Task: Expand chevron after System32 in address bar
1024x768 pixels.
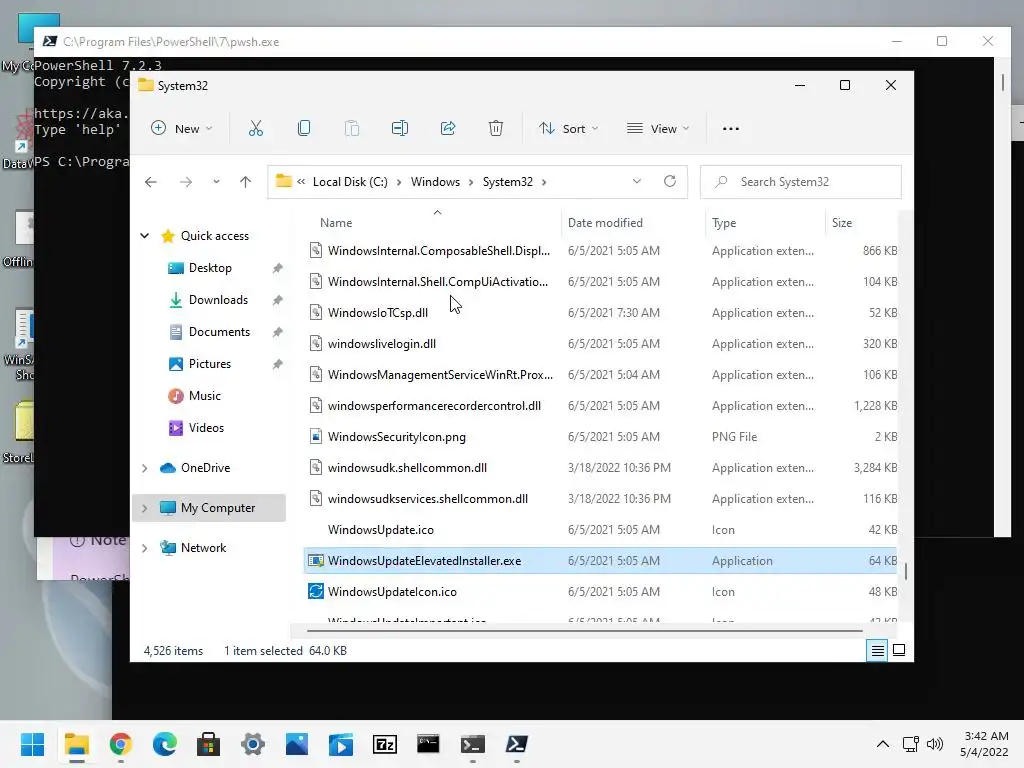Action: [544, 182]
